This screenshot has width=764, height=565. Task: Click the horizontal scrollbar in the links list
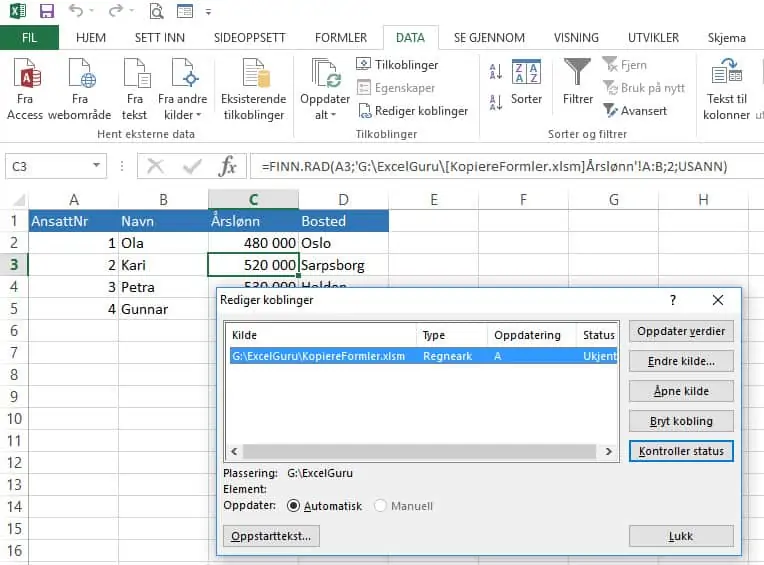420,452
